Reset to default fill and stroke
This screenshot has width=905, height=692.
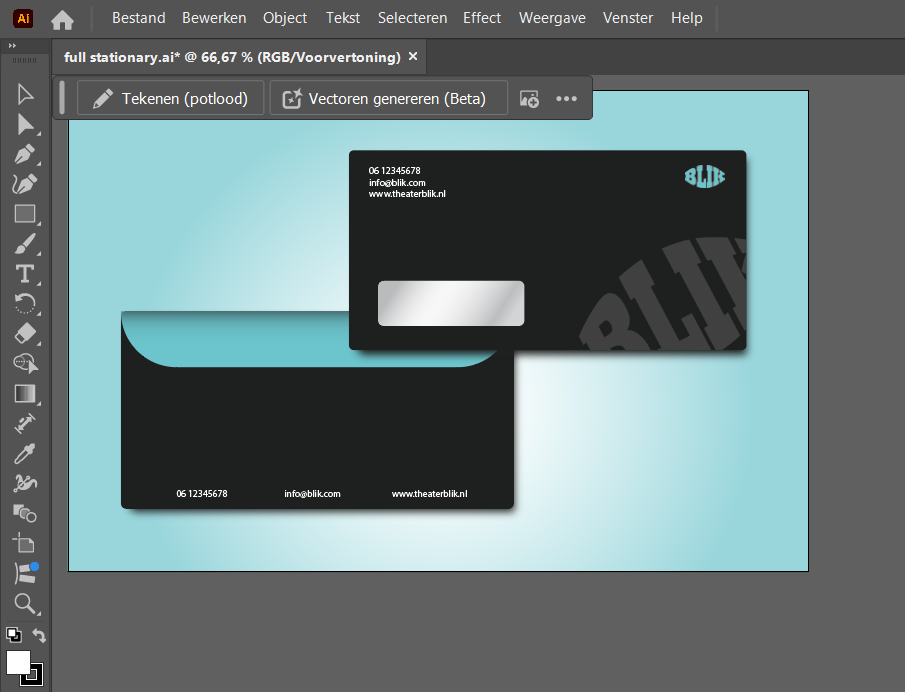pos(13,634)
